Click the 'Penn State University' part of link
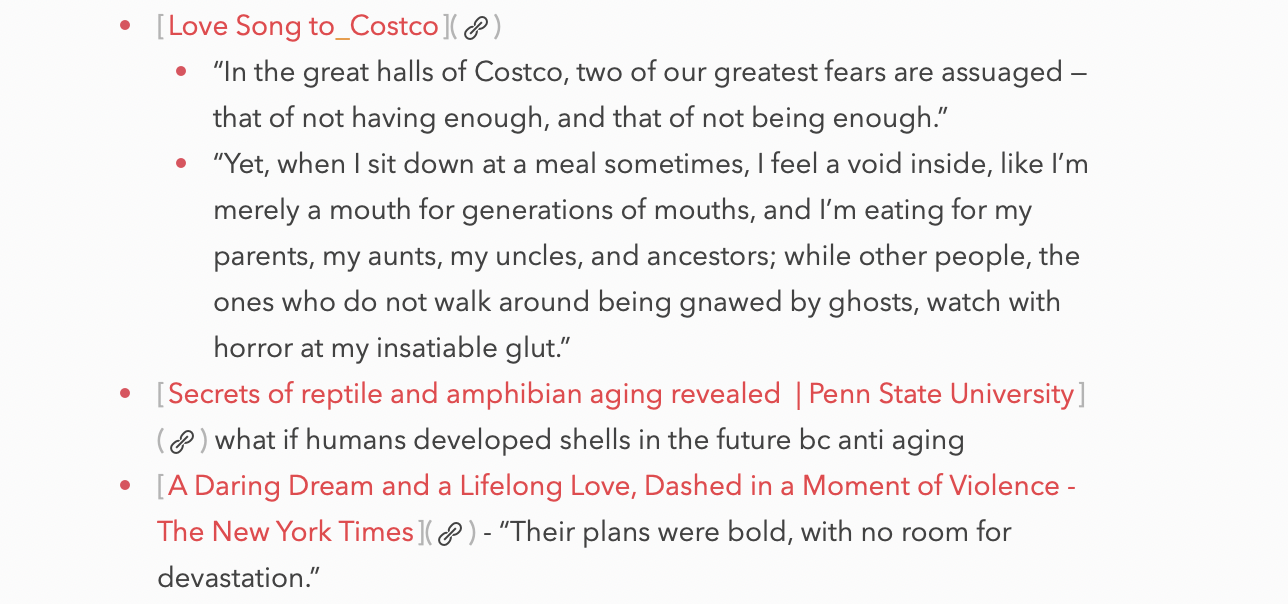Viewport: 1288px width, 604px height. coord(941,395)
